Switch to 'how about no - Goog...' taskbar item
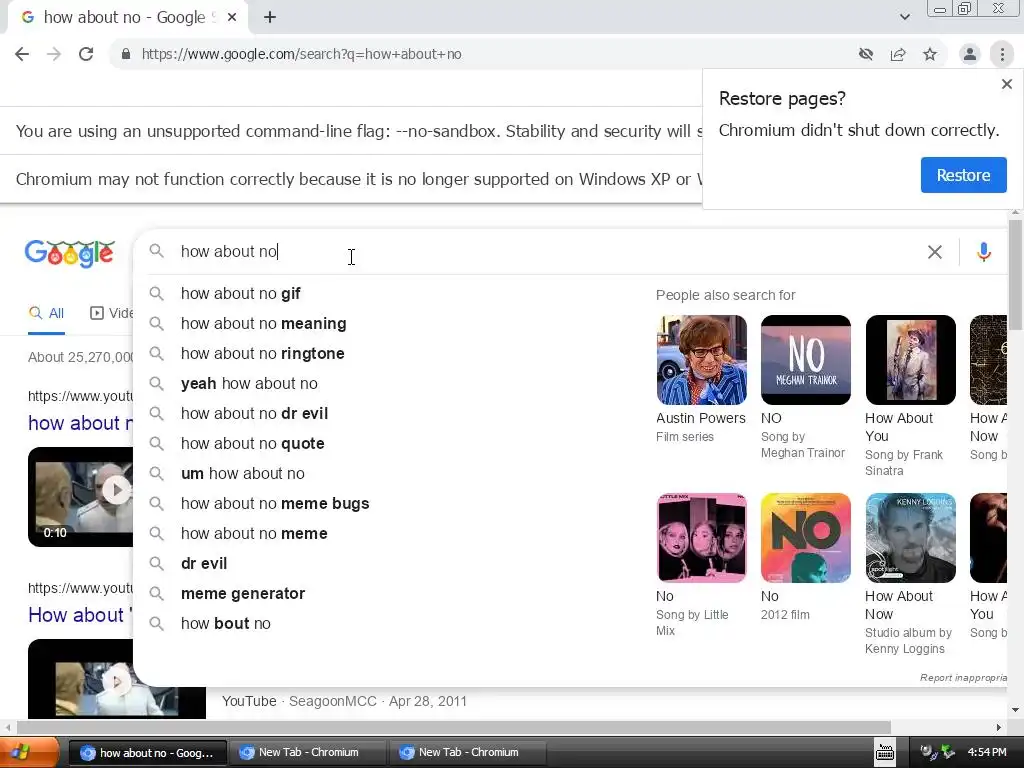Viewport: 1024px width, 768px height. [x=148, y=753]
